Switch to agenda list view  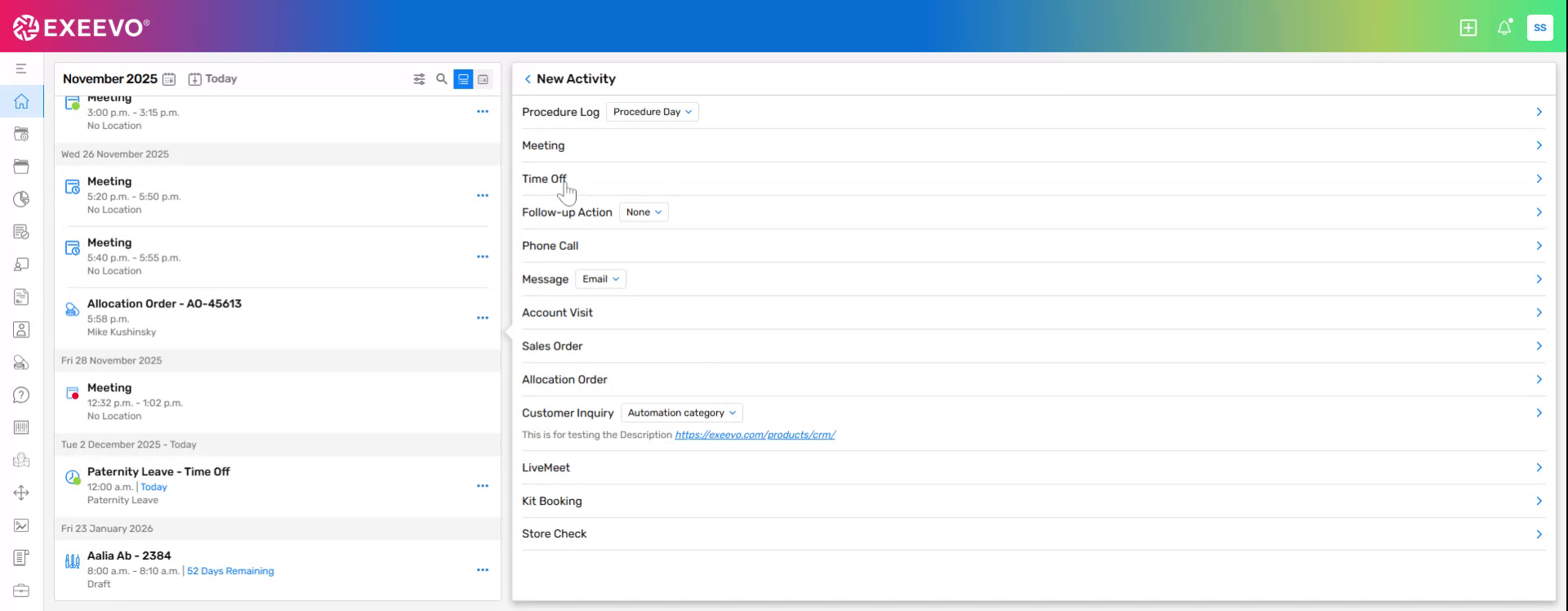(463, 79)
